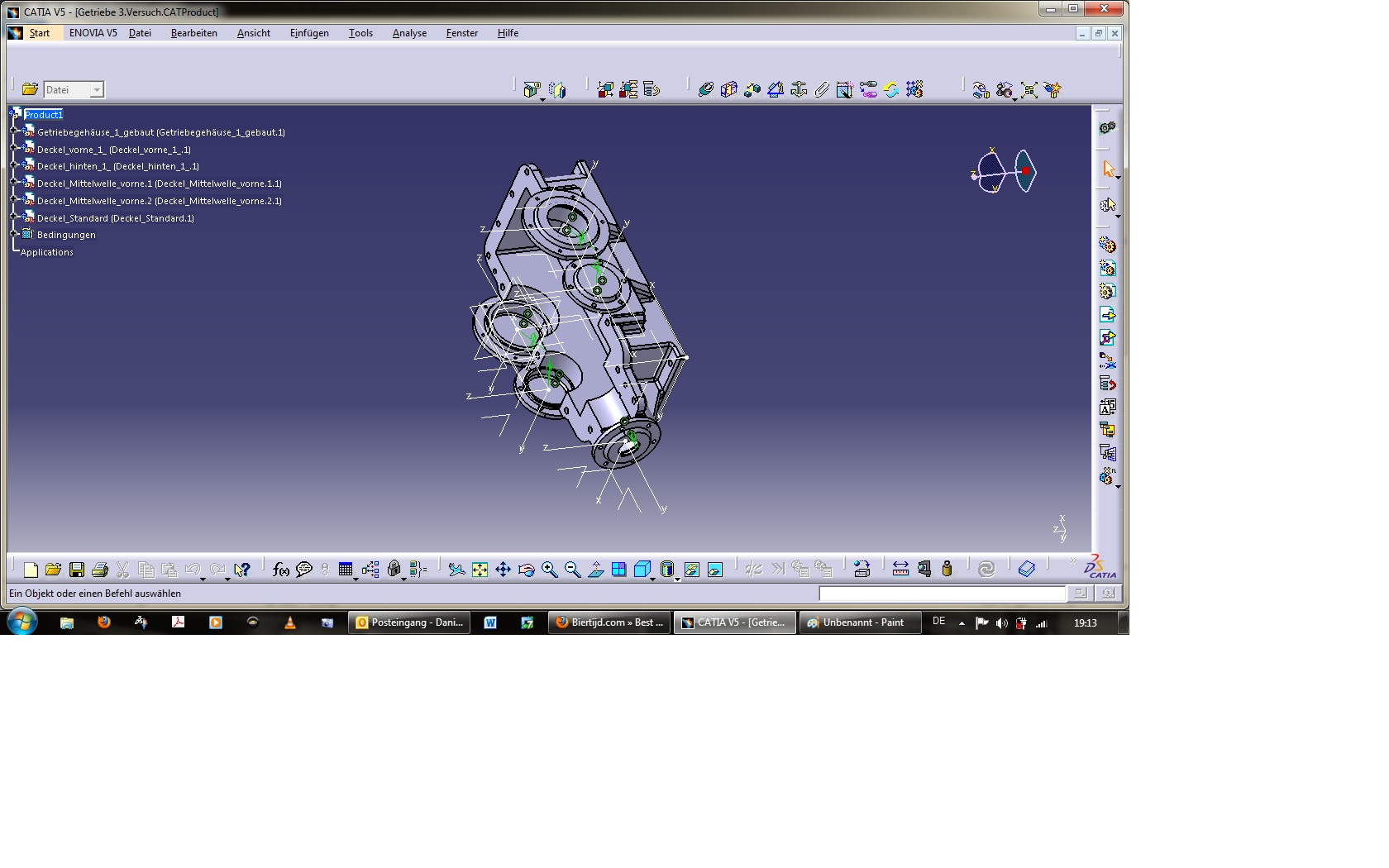Click the volume speaker tray icon

[x=1002, y=623]
